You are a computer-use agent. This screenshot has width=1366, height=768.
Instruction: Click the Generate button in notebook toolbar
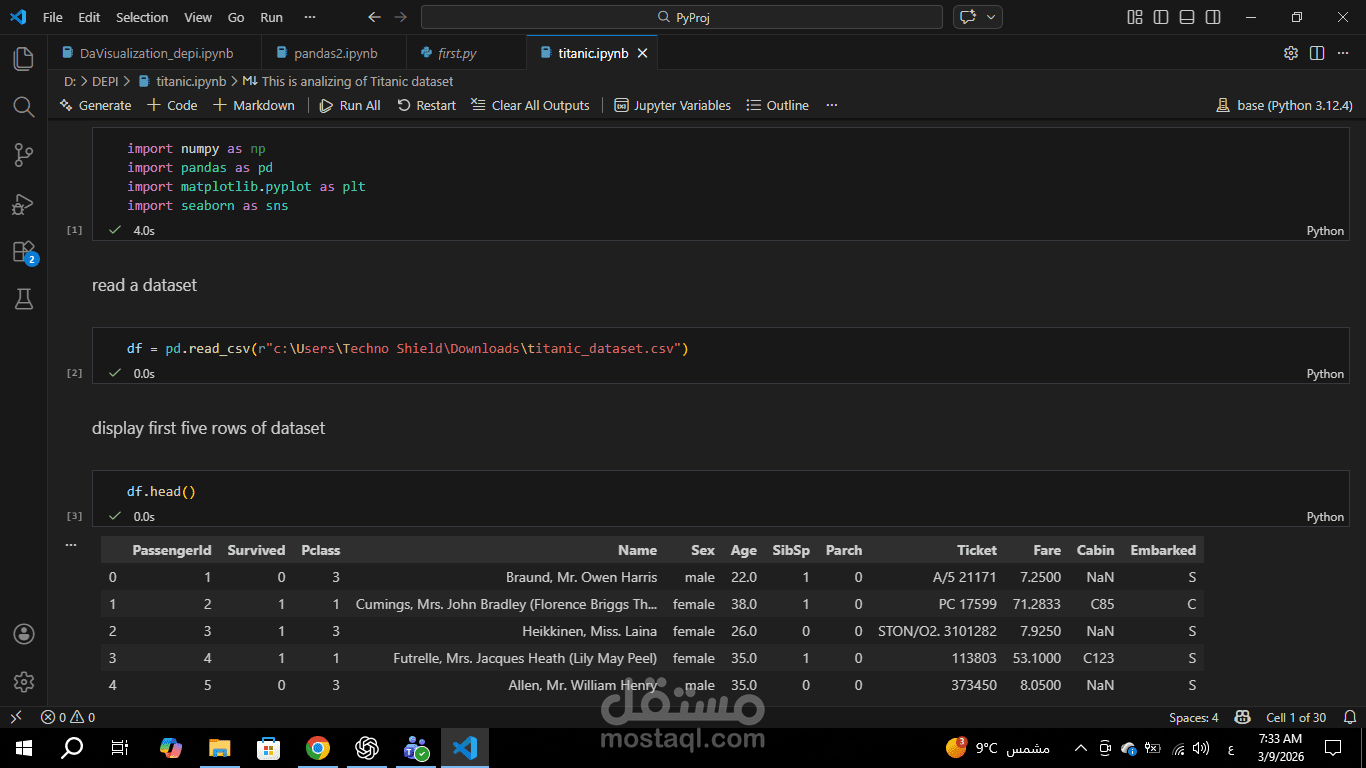tap(95, 105)
